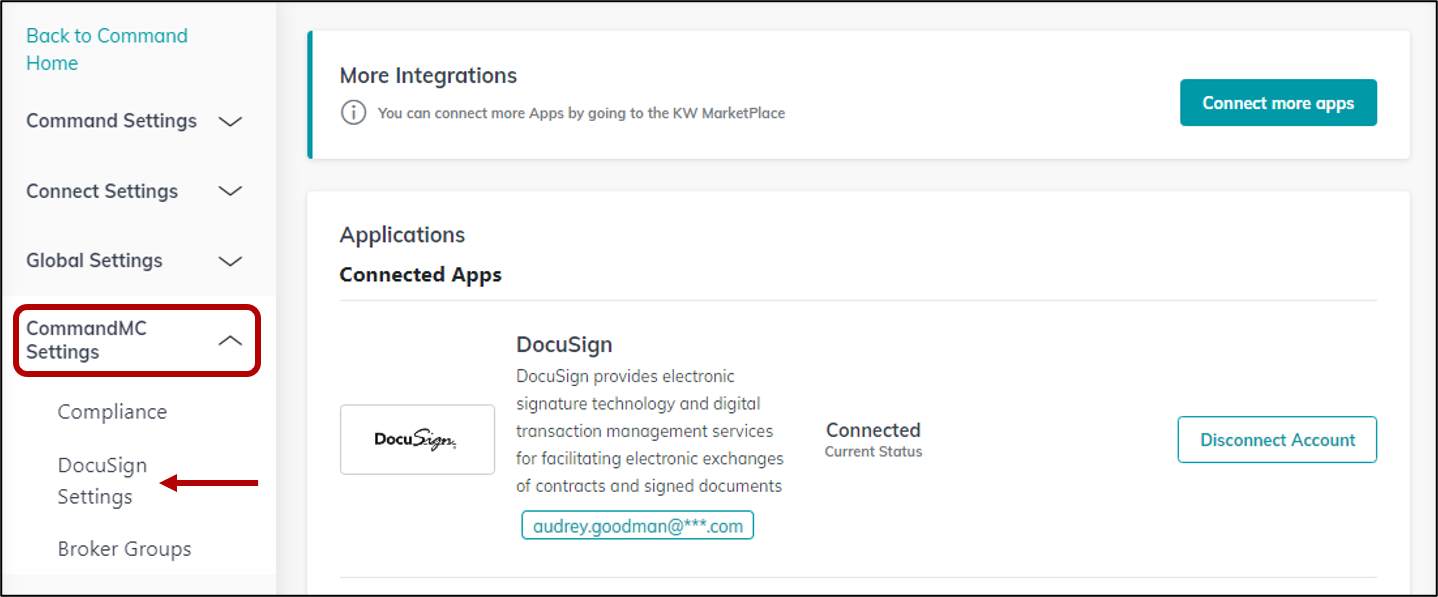Image resolution: width=1438 pixels, height=597 pixels.
Task: Click the Global Settings chevron arrow
Action: point(230,260)
